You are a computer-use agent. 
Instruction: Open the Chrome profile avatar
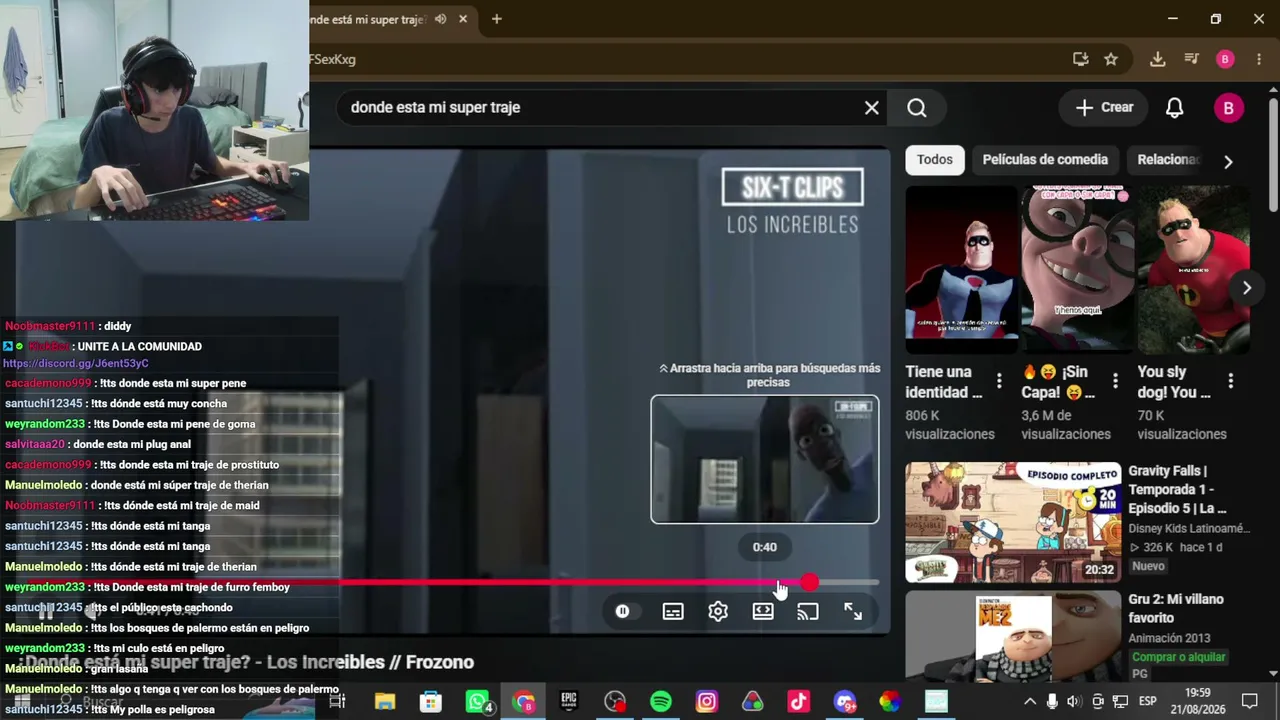[x=1225, y=59]
